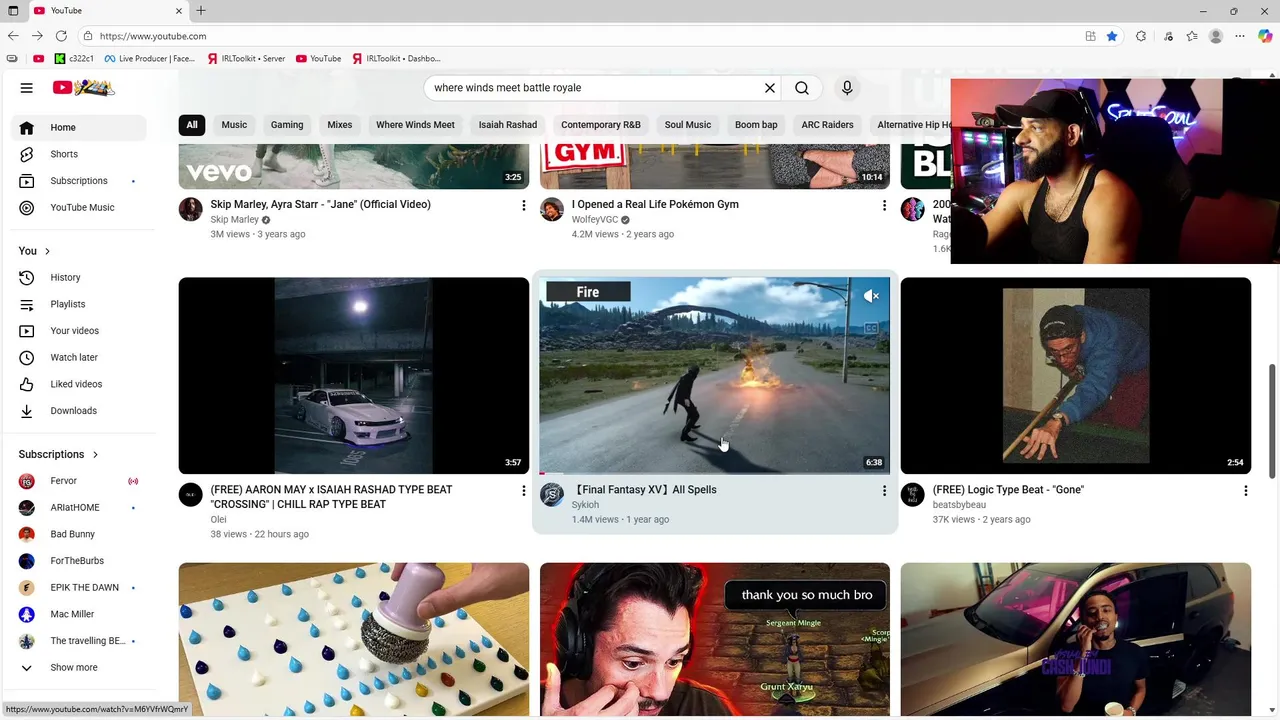Click the YouTube logo
Screen dimensions: 1280x720
[x=84, y=88]
